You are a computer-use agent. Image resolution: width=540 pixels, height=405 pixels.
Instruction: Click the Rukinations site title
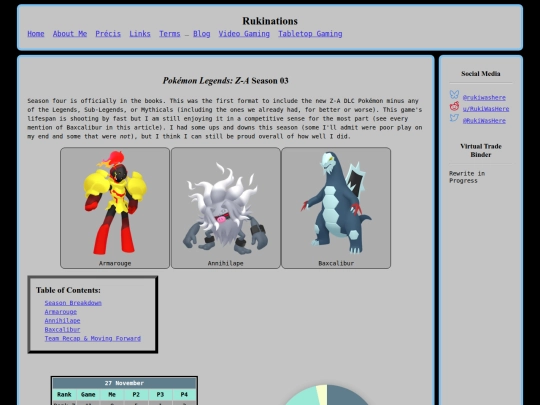[270, 21]
